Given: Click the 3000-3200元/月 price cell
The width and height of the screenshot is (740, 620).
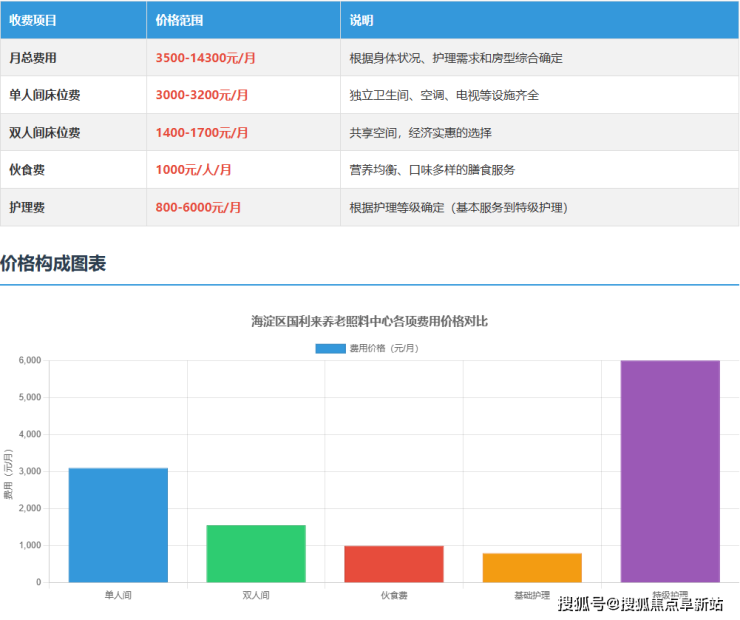Looking at the screenshot, I should [x=202, y=95].
